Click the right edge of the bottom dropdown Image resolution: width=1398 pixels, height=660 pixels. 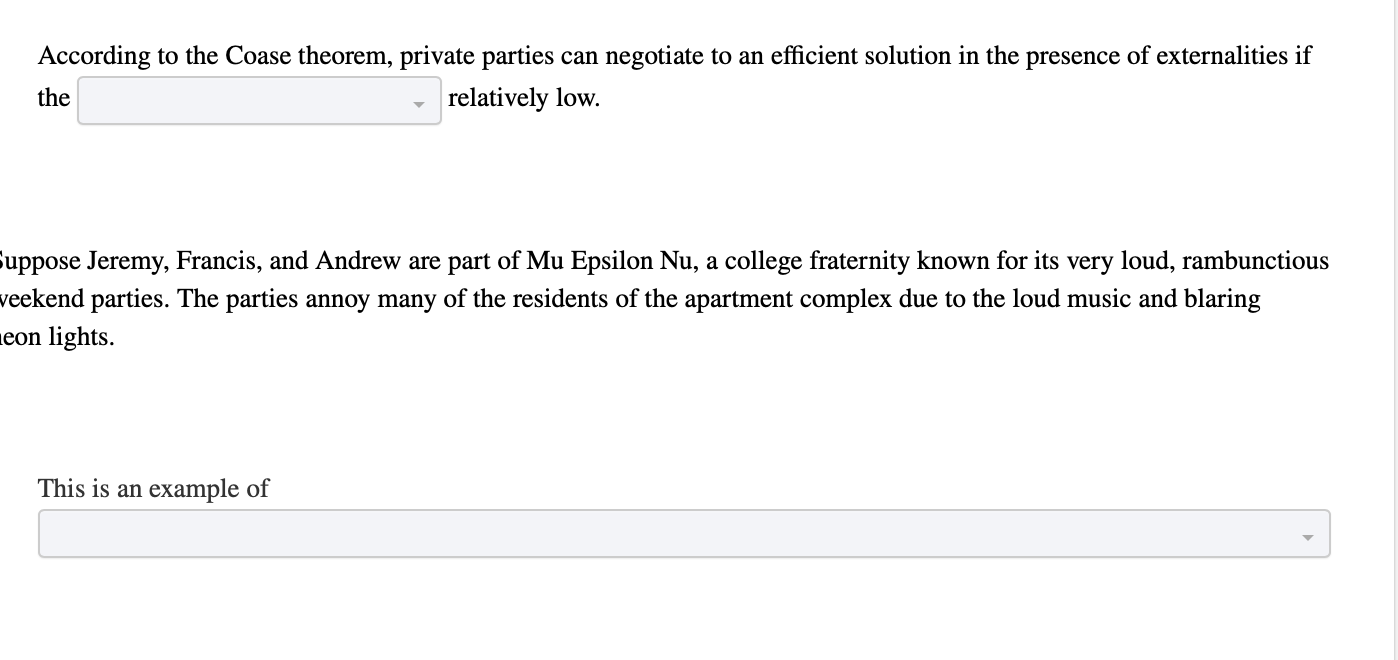pyautogui.click(x=1325, y=533)
